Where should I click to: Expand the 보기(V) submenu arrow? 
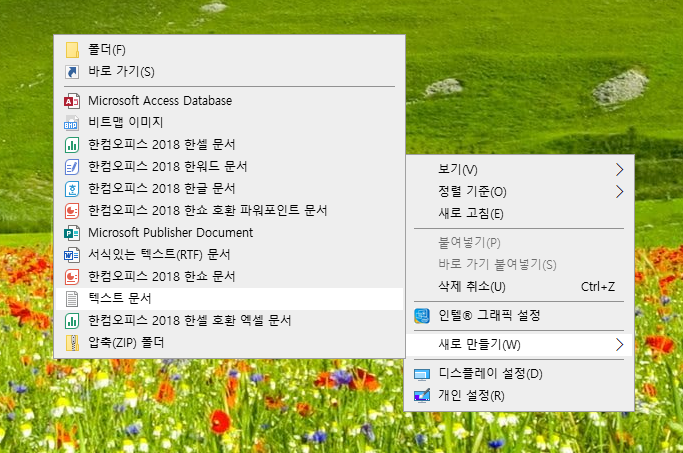point(619,169)
